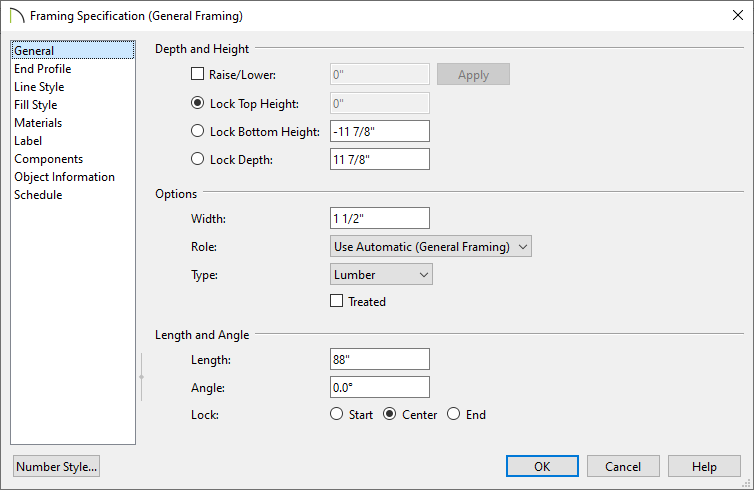Click the Length value field
The width and height of the screenshot is (754, 490).
(x=380, y=359)
